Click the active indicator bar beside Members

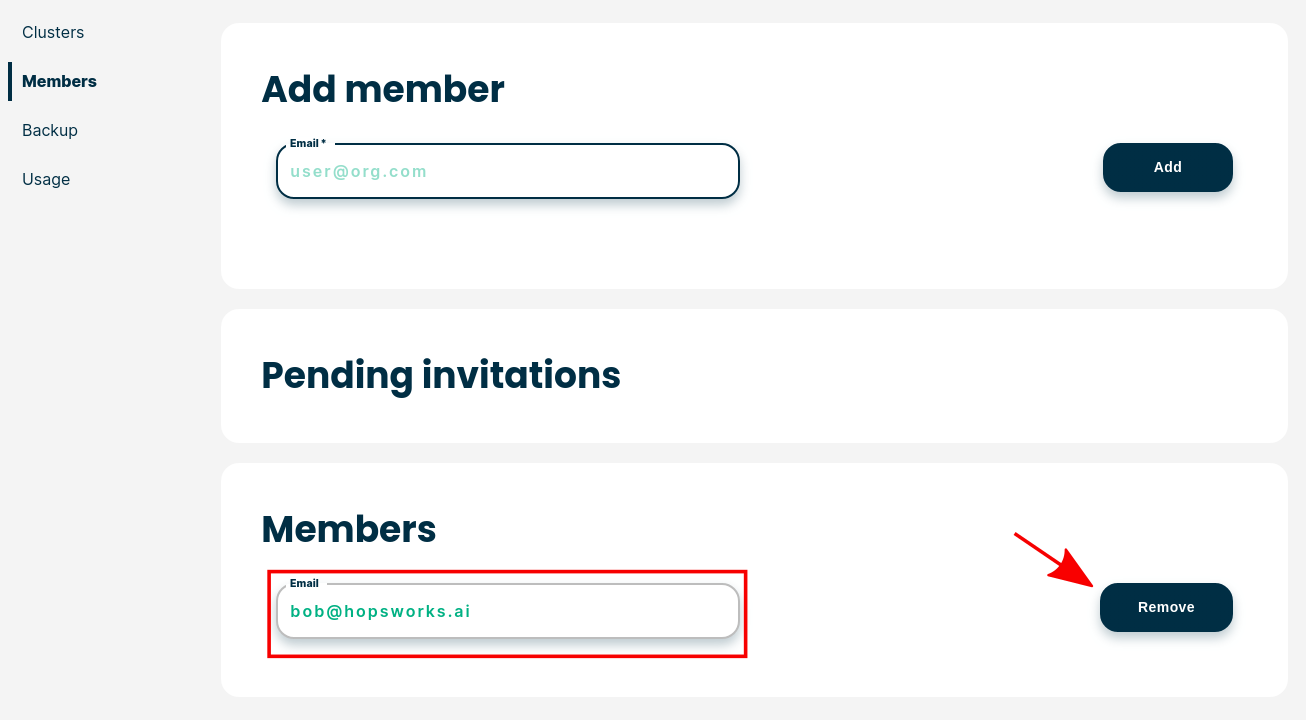pyautogui.click(x=10, y=81)
